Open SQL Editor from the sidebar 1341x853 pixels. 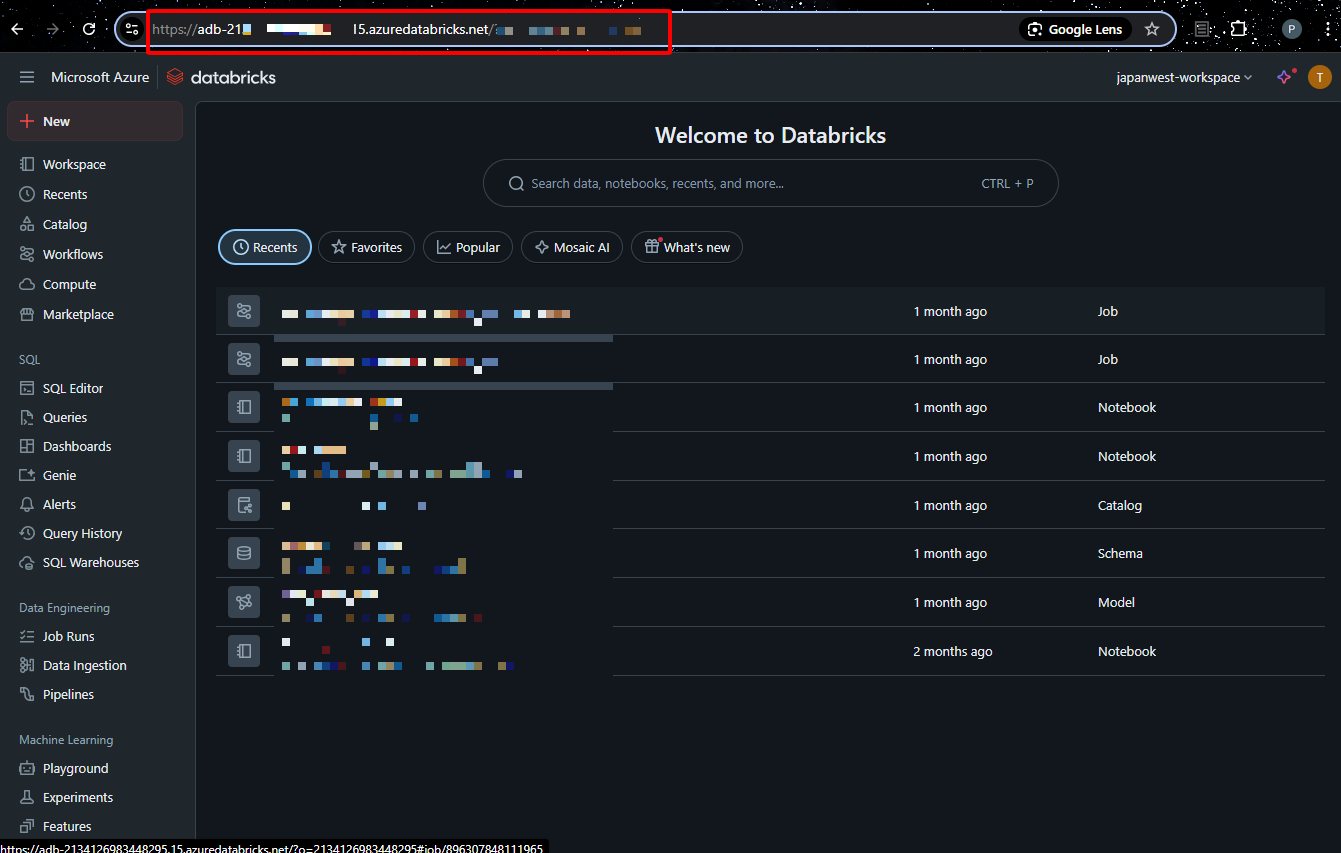73,388
